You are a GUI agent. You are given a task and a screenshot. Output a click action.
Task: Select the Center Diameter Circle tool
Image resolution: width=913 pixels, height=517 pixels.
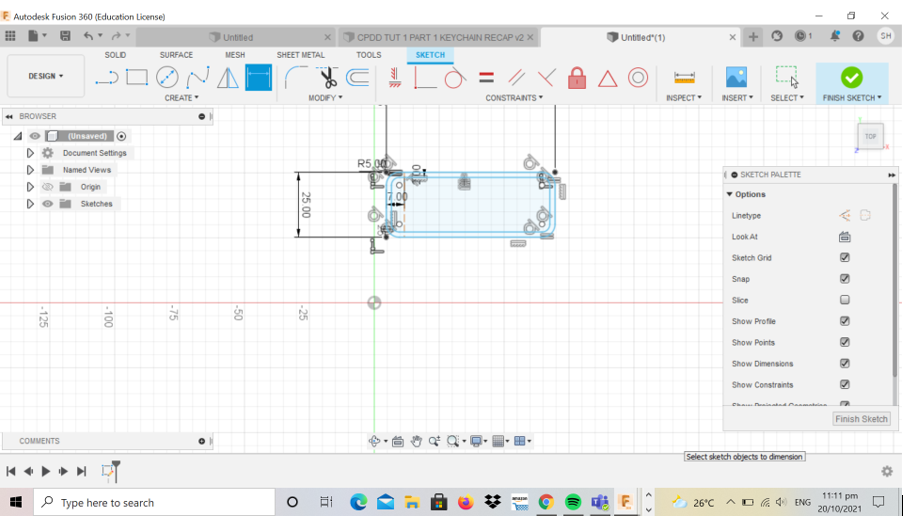point(167,77)
